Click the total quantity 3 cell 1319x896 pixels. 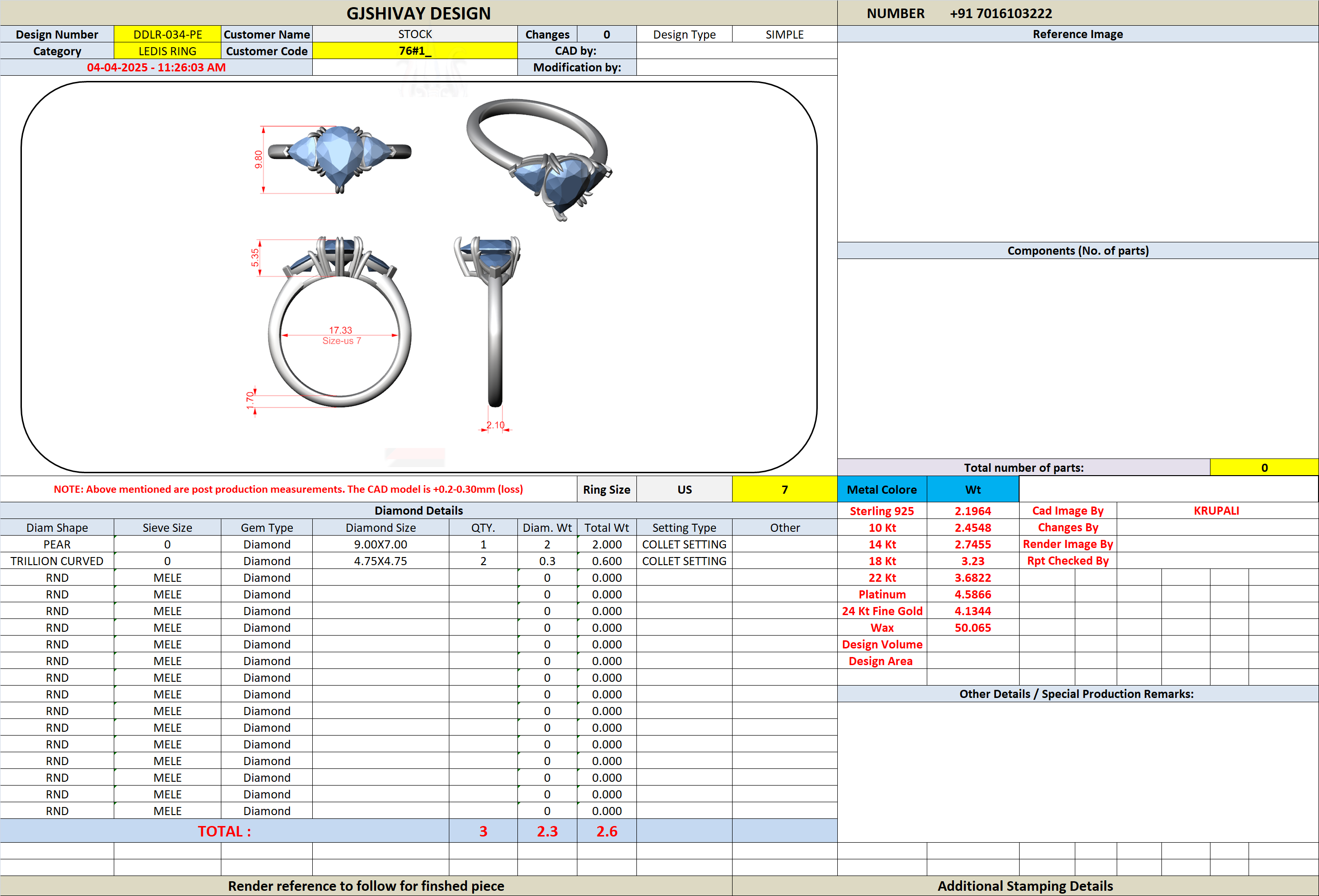click(x=483, y=831)
